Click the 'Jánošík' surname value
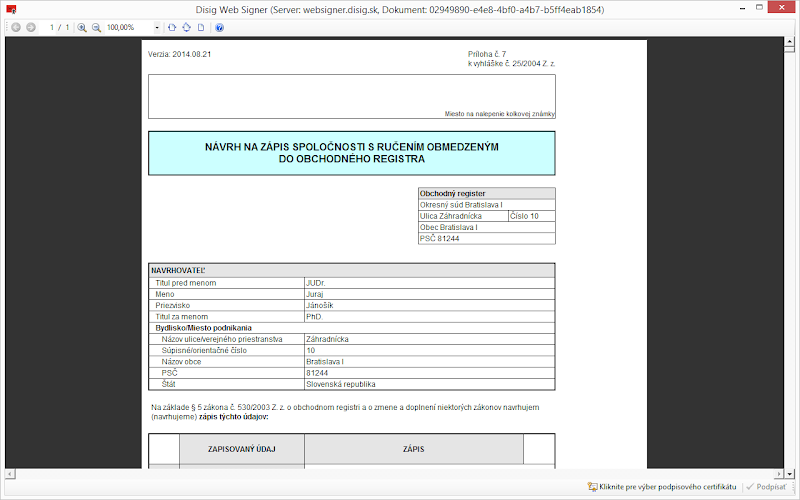Image resolution: width=800 pixels, height=500 pixels. point(319,305)
